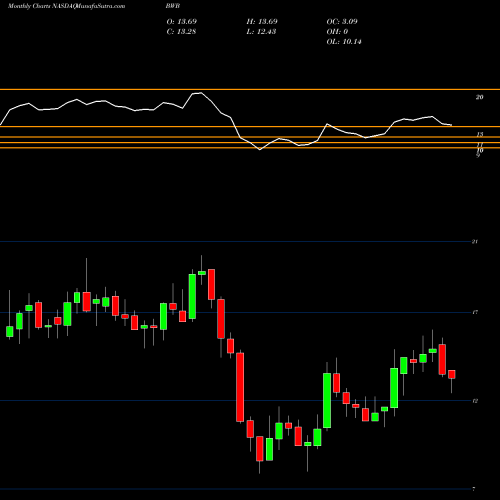The image size is (500, 500).
Task: Click the 12 price axis label
Action: point(475,401)
